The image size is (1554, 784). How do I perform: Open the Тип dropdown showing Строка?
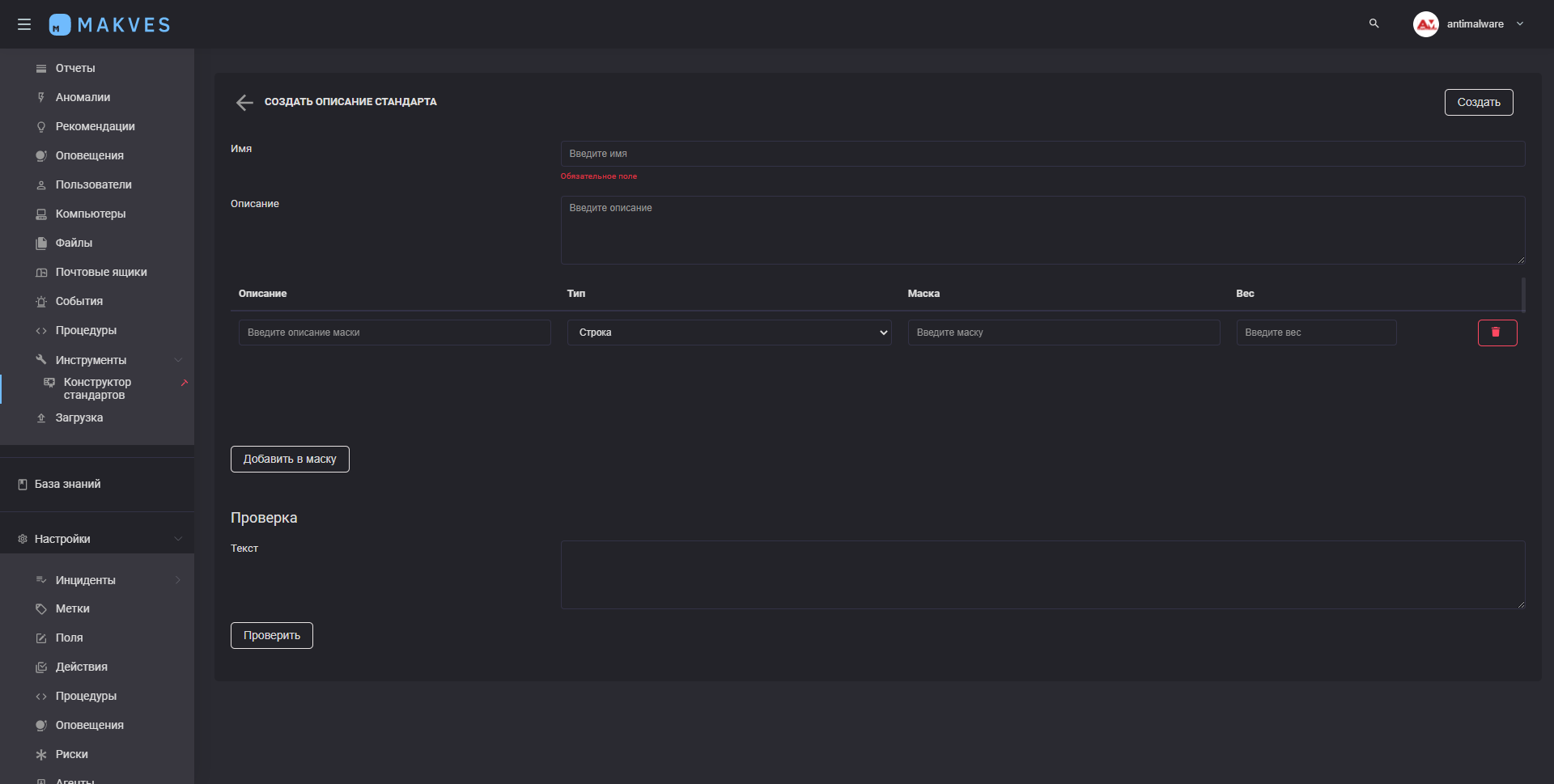click(x=729, y=333)
